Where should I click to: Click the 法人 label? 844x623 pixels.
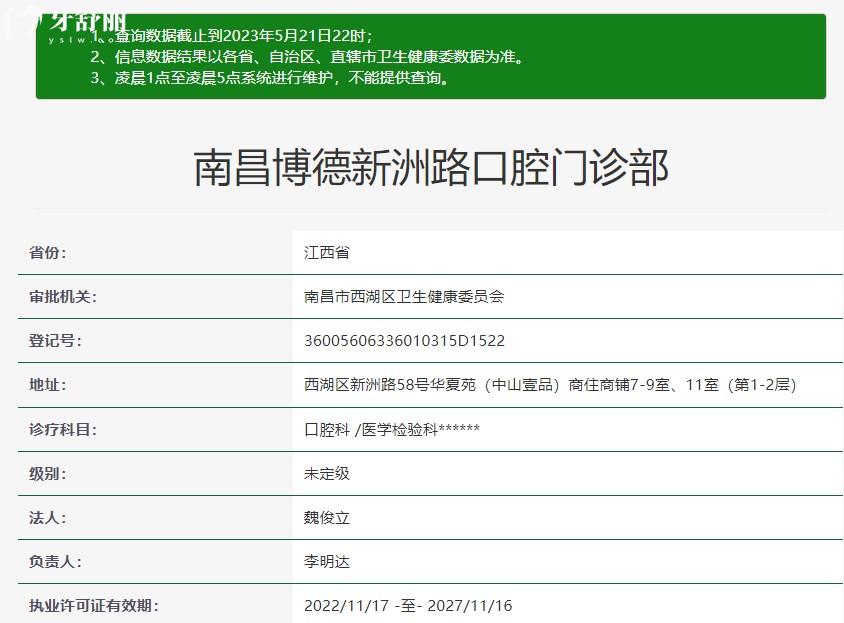pyautogui.click(x=48, y=518)
